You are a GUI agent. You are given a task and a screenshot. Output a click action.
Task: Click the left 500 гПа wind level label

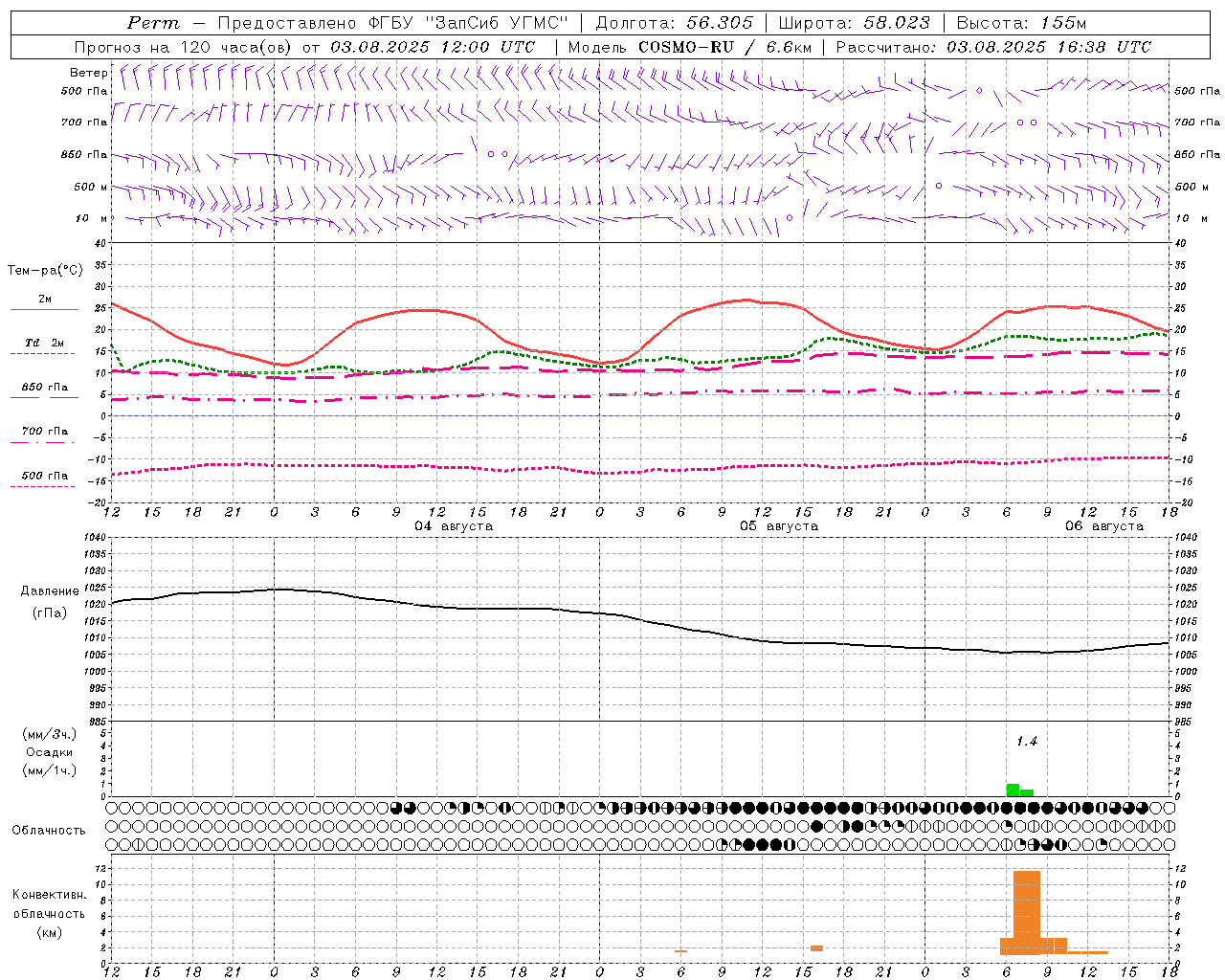pyautogui.click(x=84, y=91)
